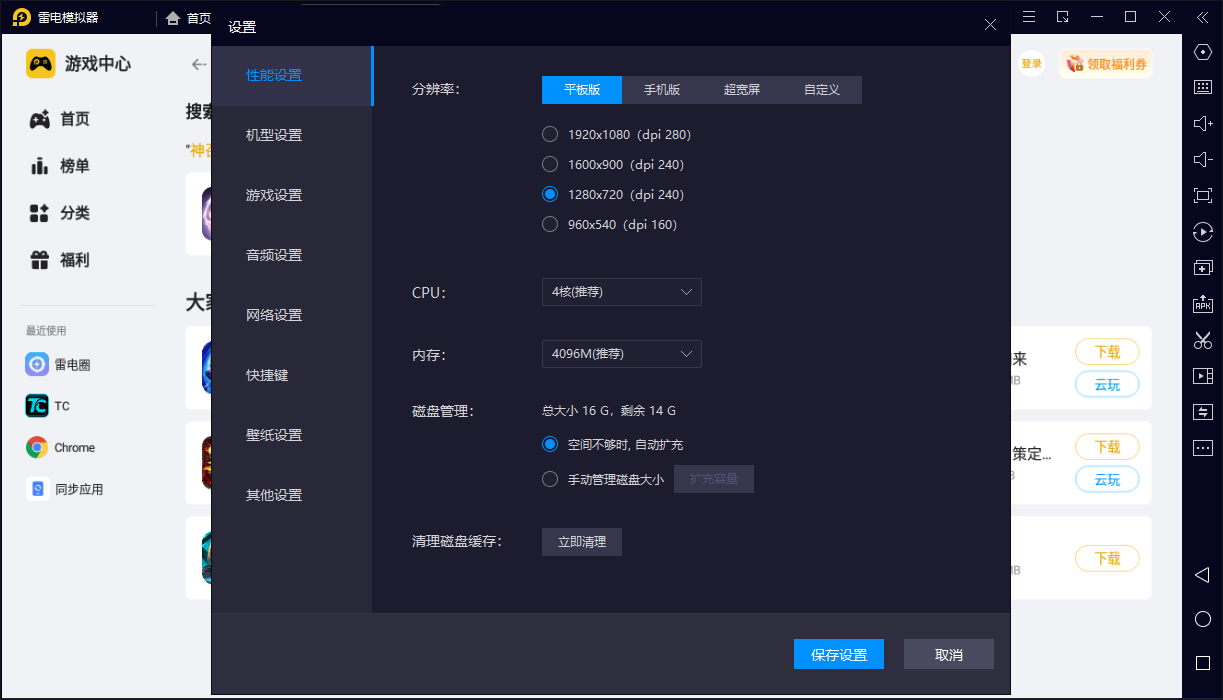Increase volume with speaker plus icon
1223x700 pixels.
point(1203,123)
